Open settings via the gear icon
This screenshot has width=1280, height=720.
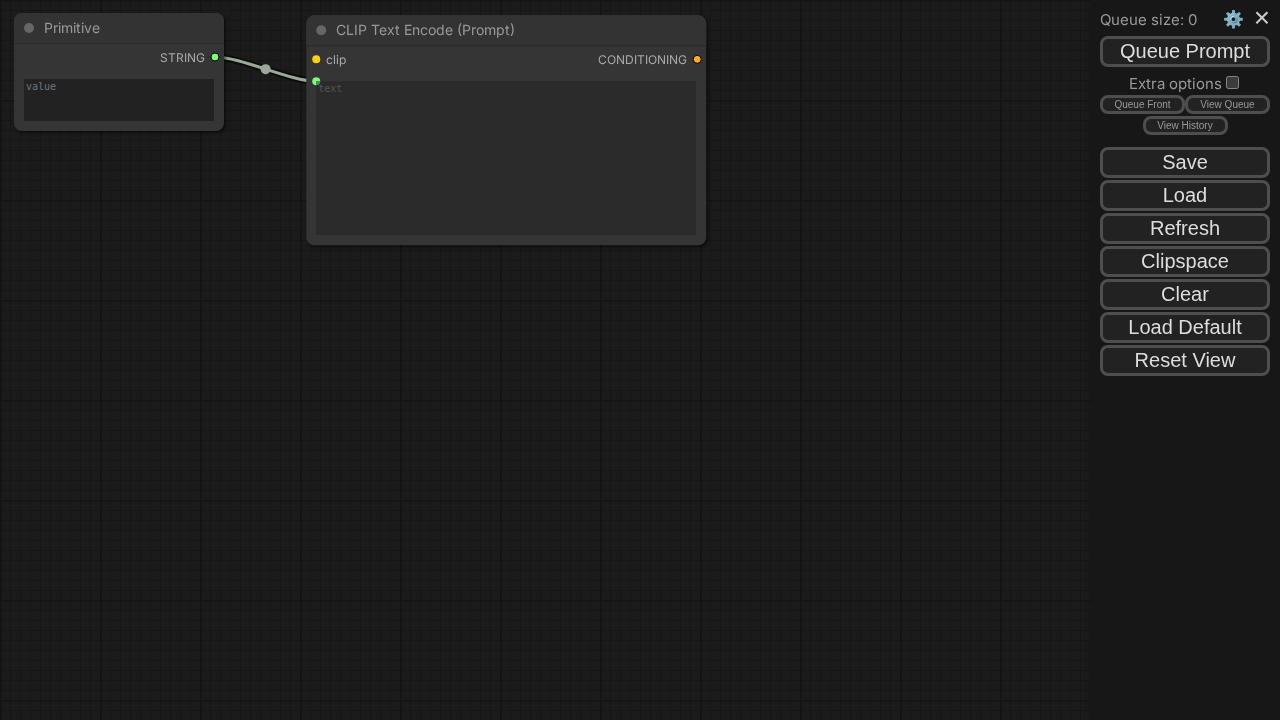coord(1233,19)
